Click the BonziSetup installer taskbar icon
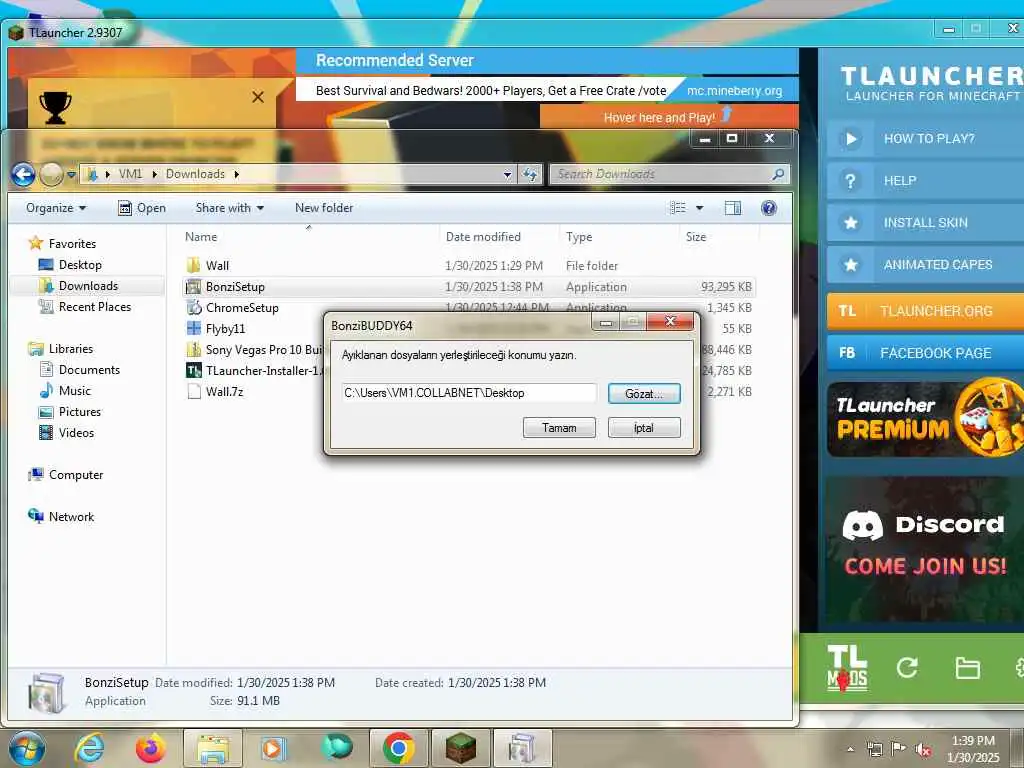This screenshot has height=768, width=1024. click(522, 748)
